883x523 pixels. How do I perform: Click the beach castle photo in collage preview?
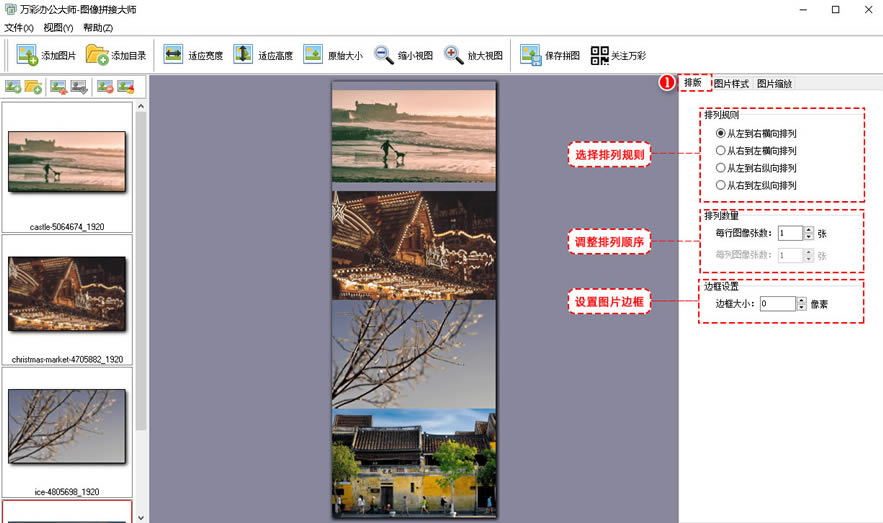414,136
